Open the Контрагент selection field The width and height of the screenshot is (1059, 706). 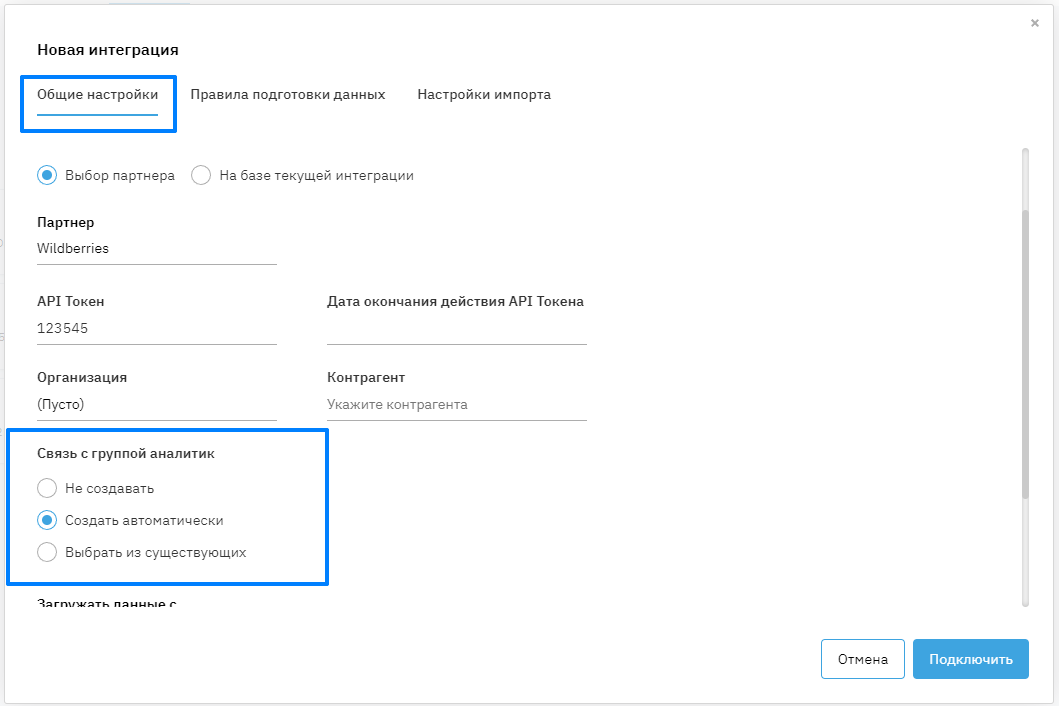tap(456, 405)
